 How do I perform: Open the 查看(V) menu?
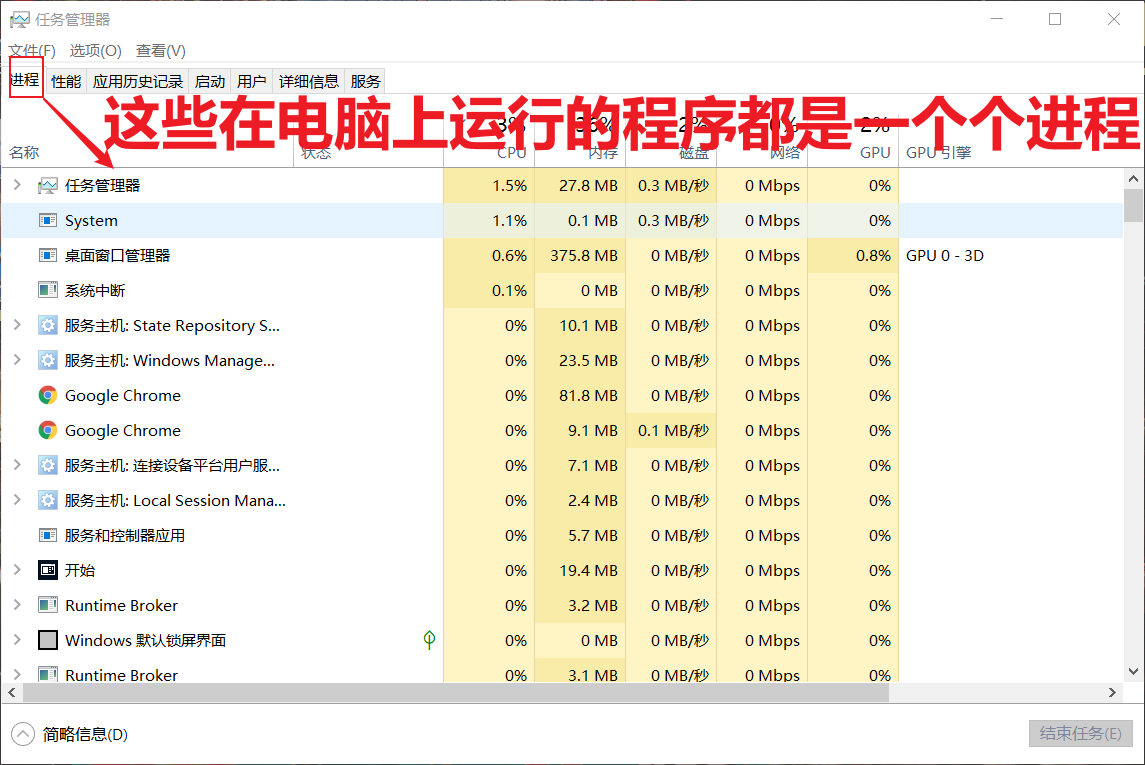161,50
